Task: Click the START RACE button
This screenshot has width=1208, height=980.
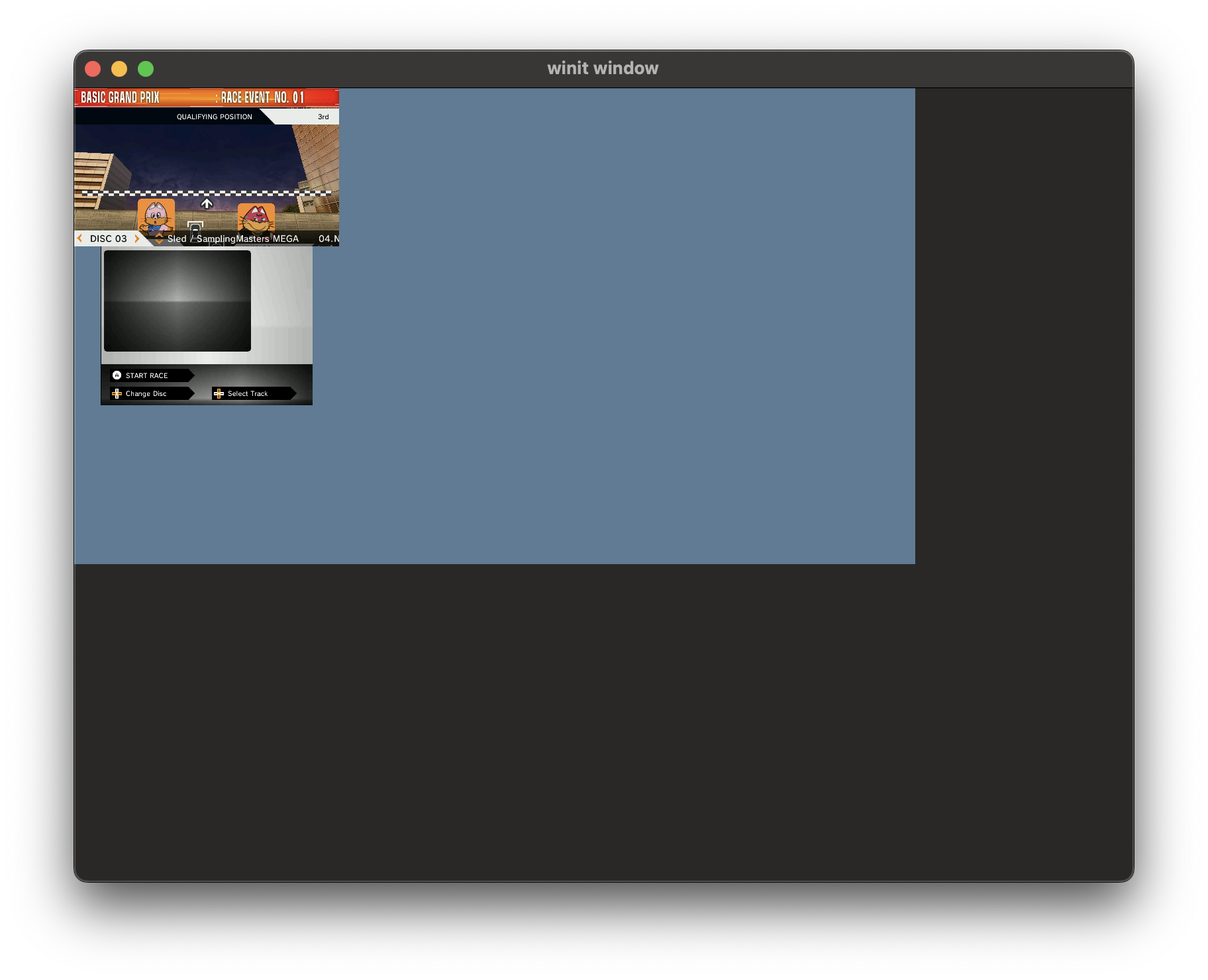Action: point(152,375)
